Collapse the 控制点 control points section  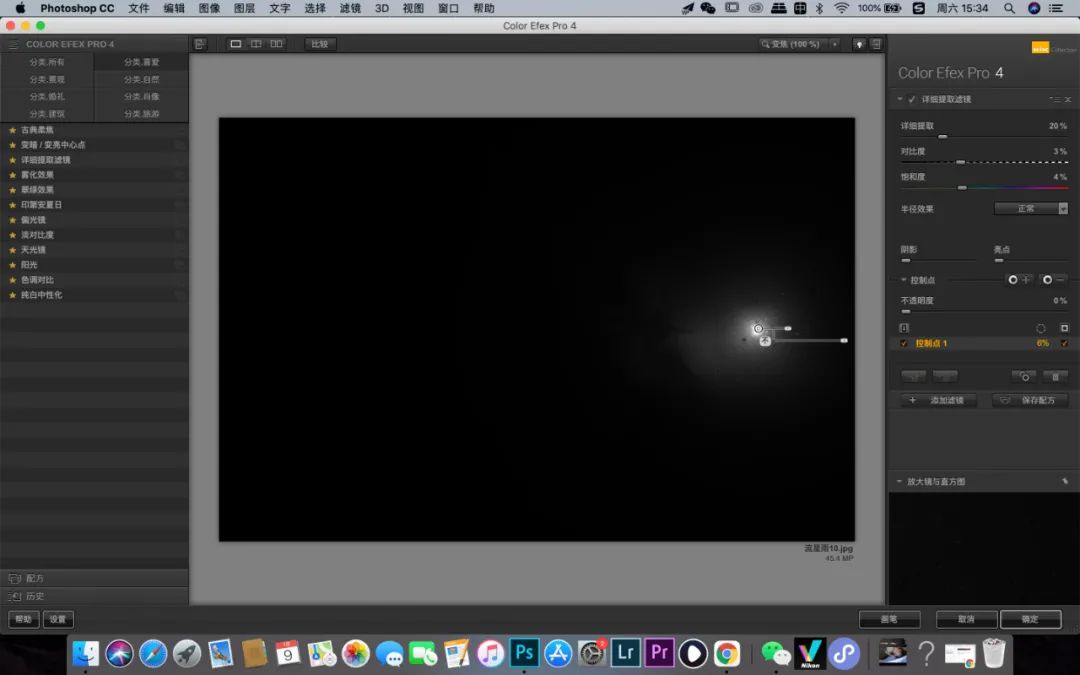(904, 280)
